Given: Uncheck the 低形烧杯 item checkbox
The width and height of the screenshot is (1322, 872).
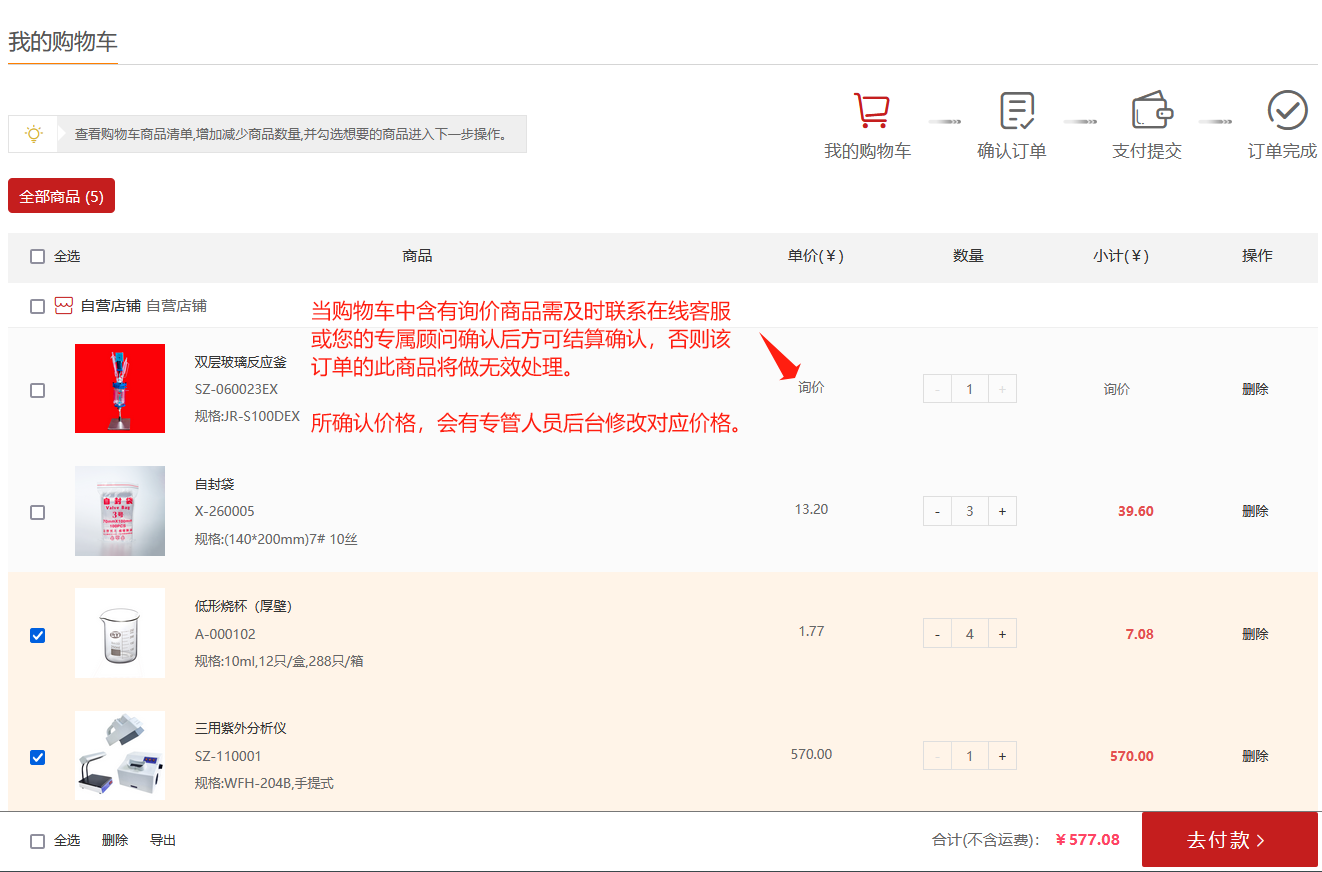Looking at the screenshot, I should pos(38,635).
